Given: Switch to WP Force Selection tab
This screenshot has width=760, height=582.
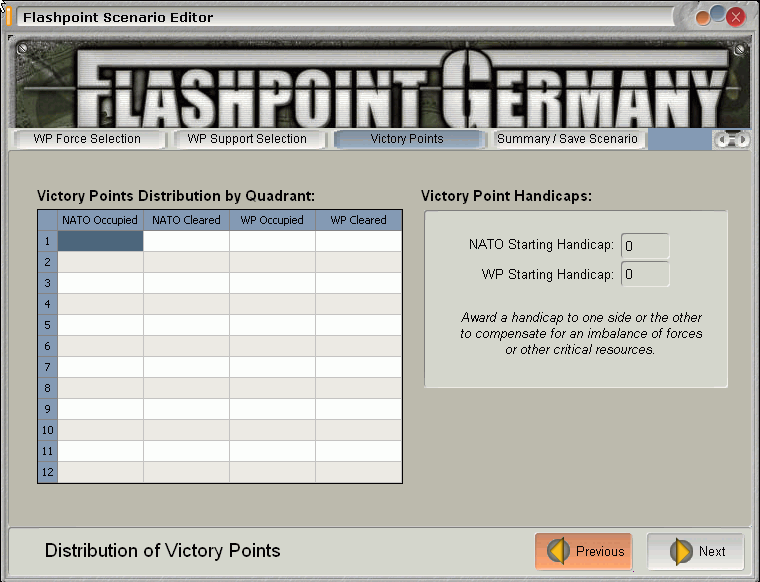Looking at the screenshot, I should 88,139.
